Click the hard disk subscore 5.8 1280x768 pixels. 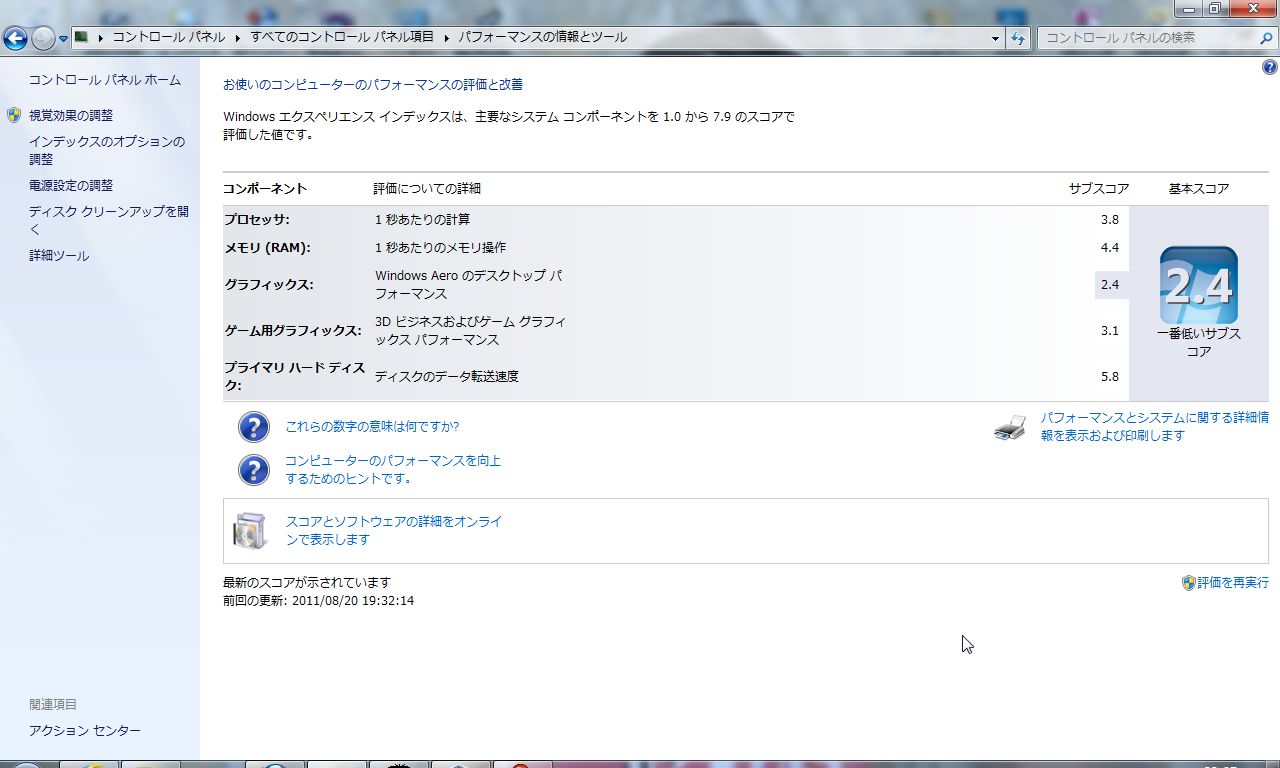(1109, 377)
